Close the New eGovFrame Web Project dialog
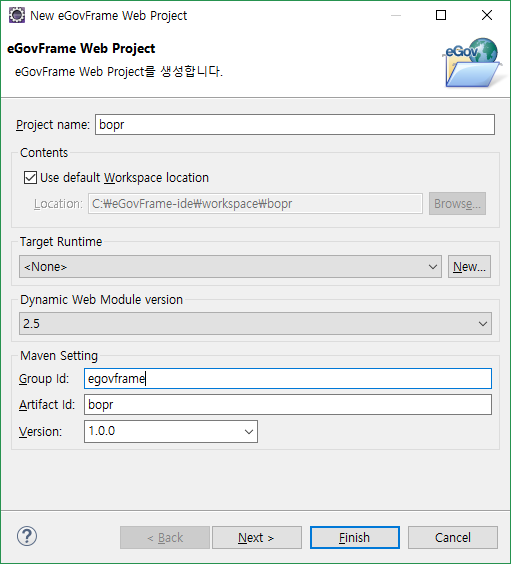511x564 pixels. point(487,15)
